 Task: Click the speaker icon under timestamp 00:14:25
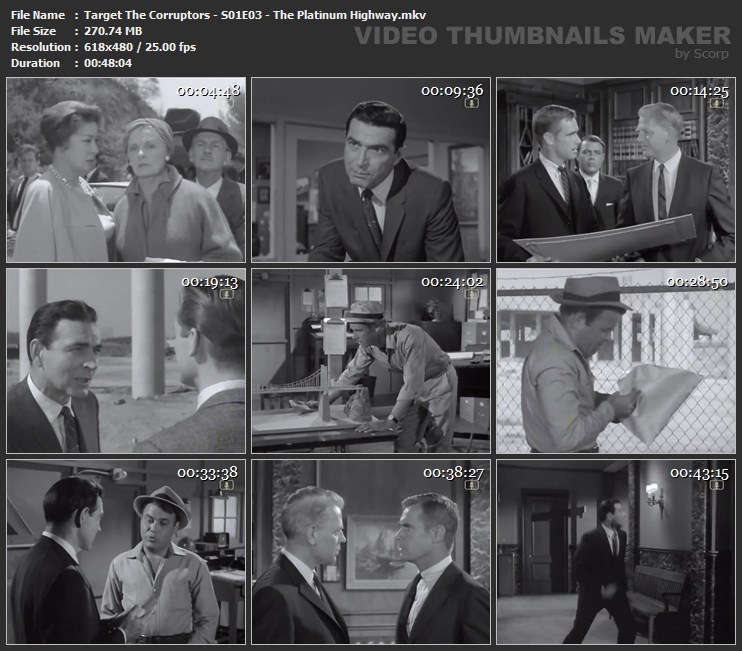(716, 103)
